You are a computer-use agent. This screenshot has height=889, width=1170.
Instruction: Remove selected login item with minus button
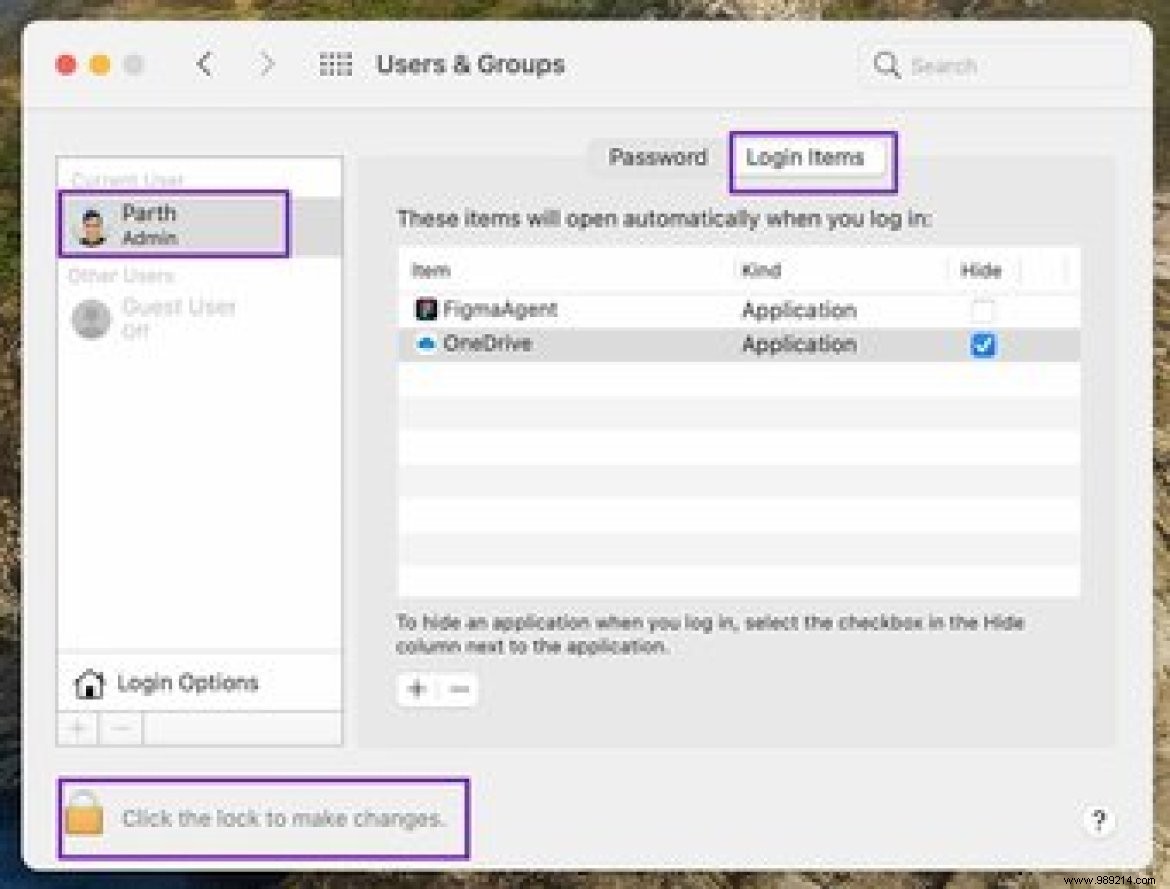(x=458, y=689)
